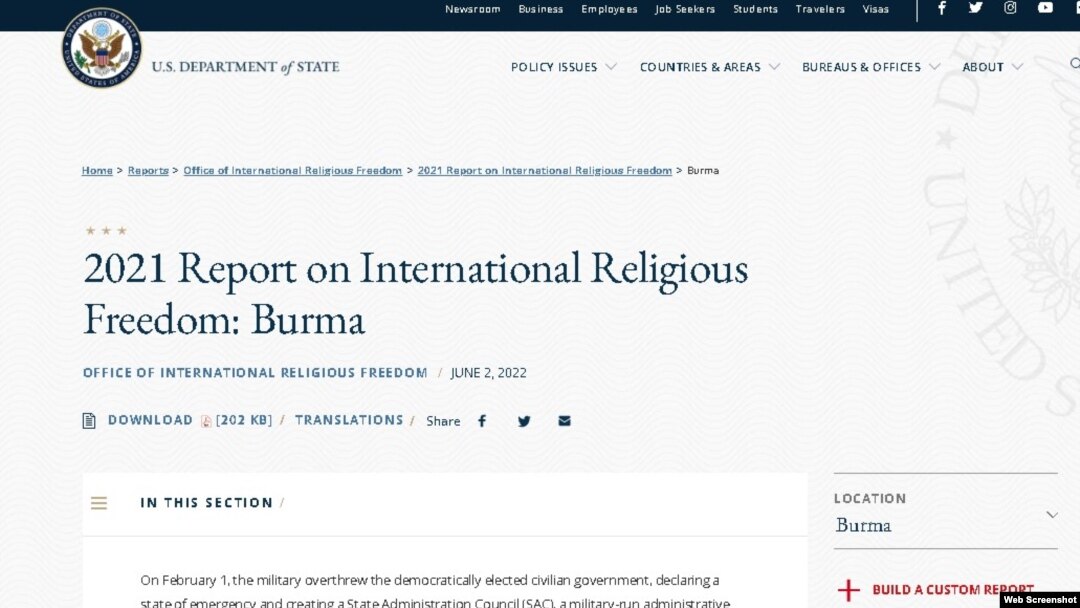The image size is (1080, 608).
Task: Open the State Department Facebook page icon
Action: point(942,8)
